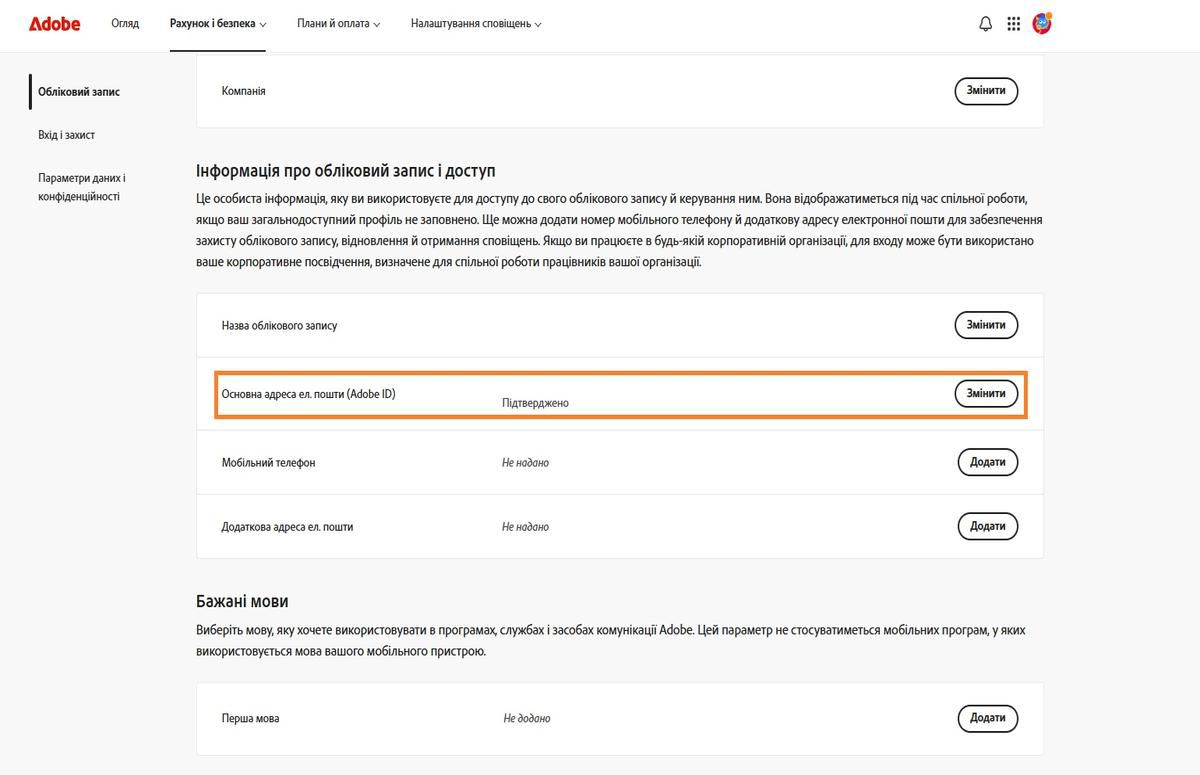The image size is (1200, 775).
Task: Change the primary Adobe ID email address
Action: [986, 393]
